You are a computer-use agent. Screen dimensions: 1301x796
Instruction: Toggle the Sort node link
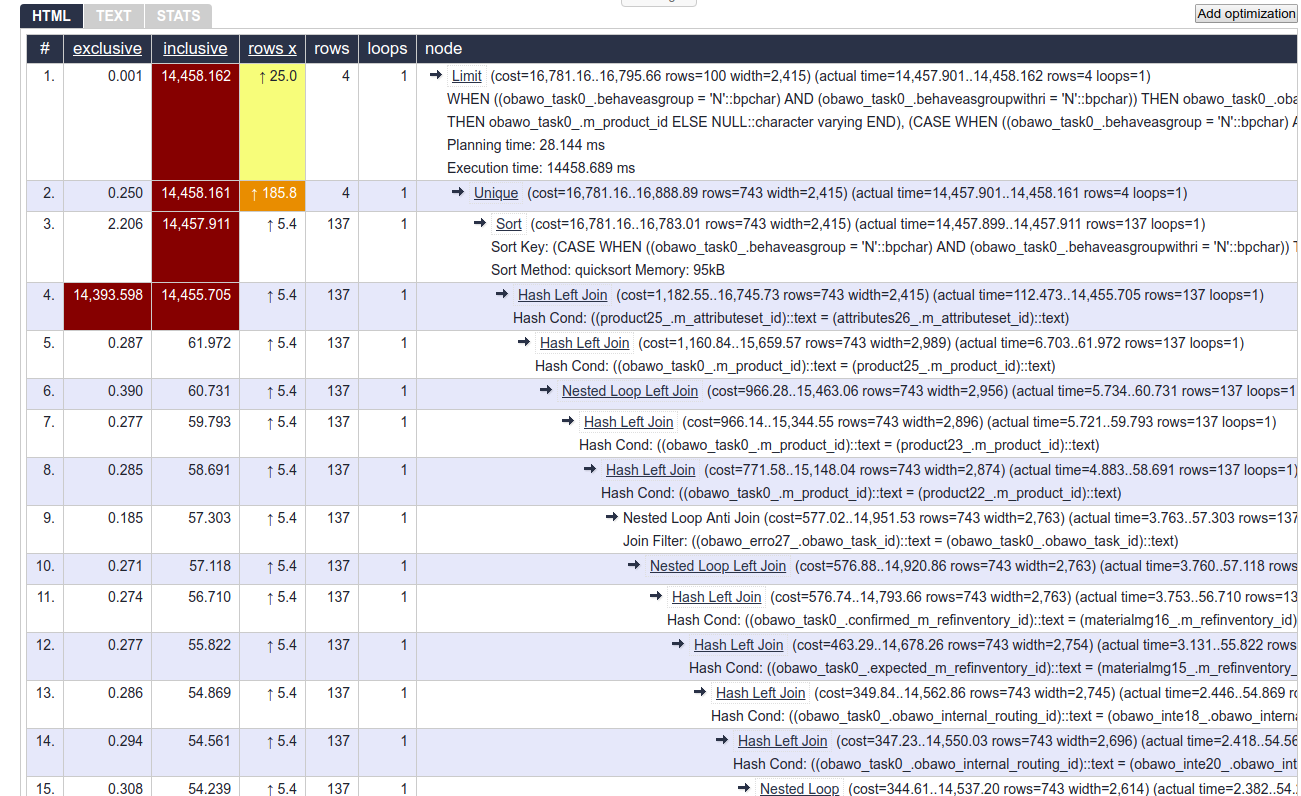point(508,224)
